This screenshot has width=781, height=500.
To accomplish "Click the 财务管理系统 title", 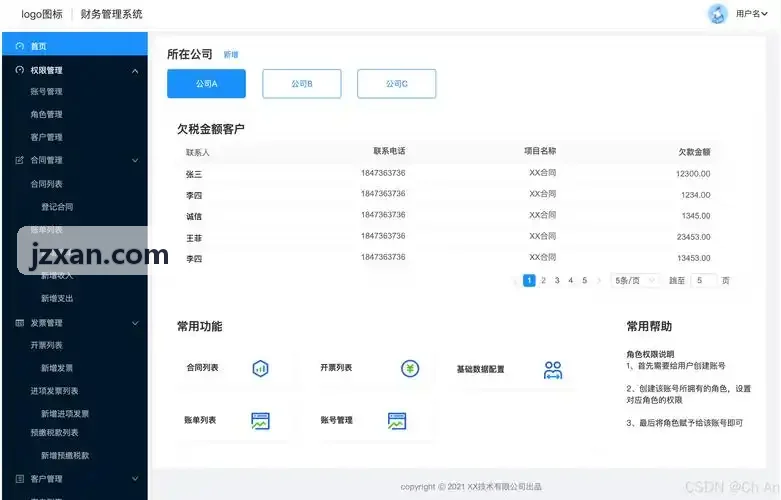I will point(112,14).
